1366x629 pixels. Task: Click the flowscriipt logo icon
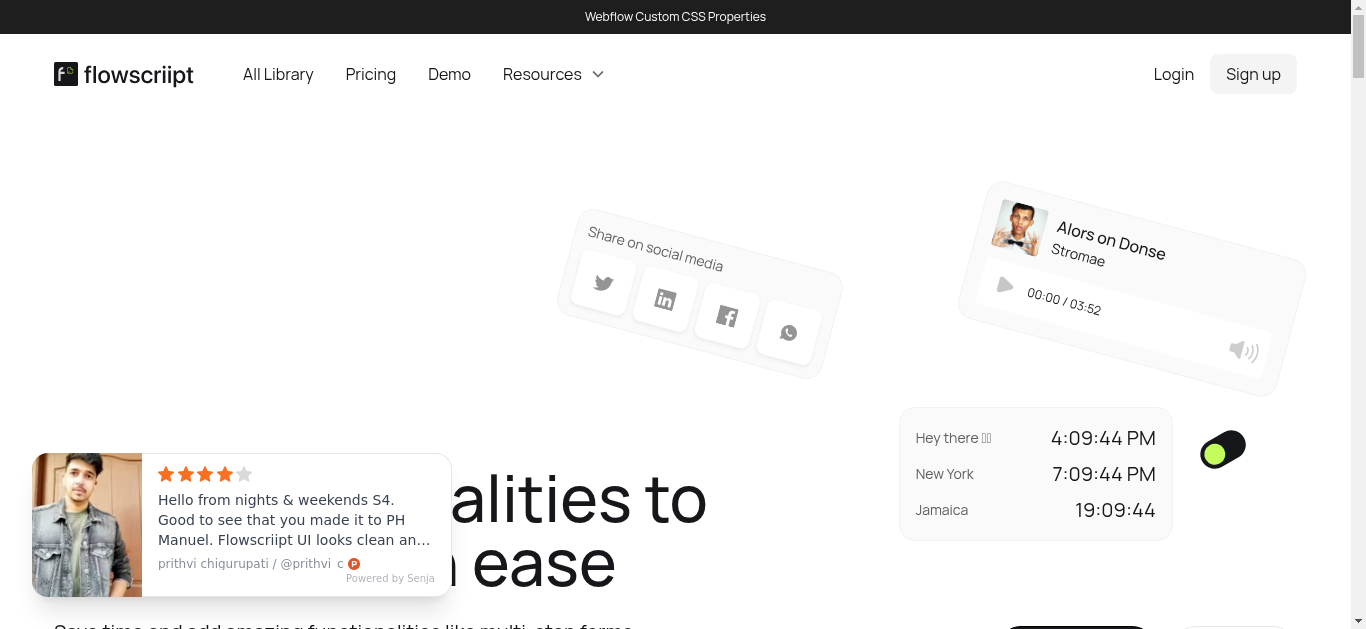click(66, 74)
